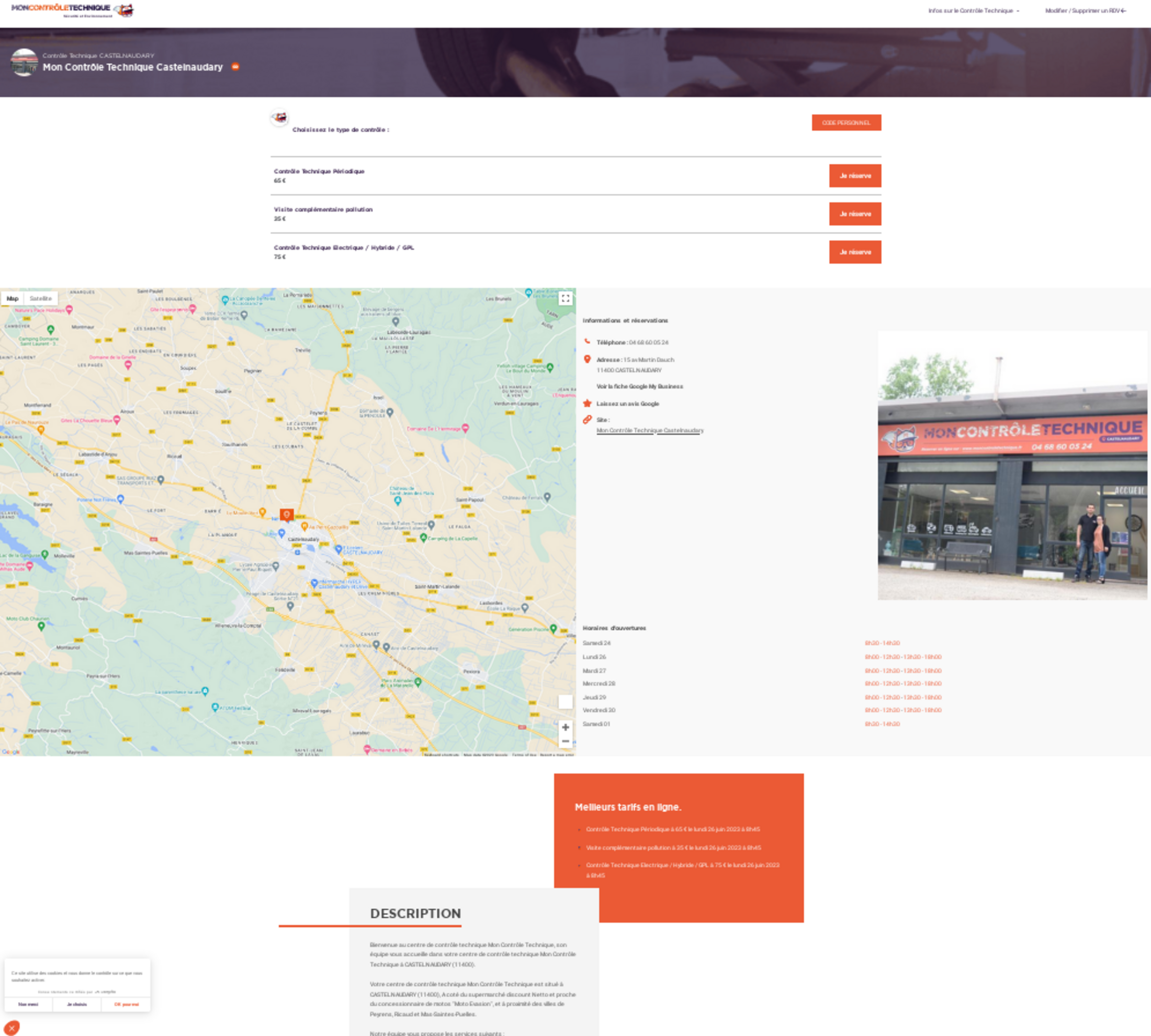Select the DESCRIPTION heading
This screenshot has width=1151, height=1036.
point(415,913)
